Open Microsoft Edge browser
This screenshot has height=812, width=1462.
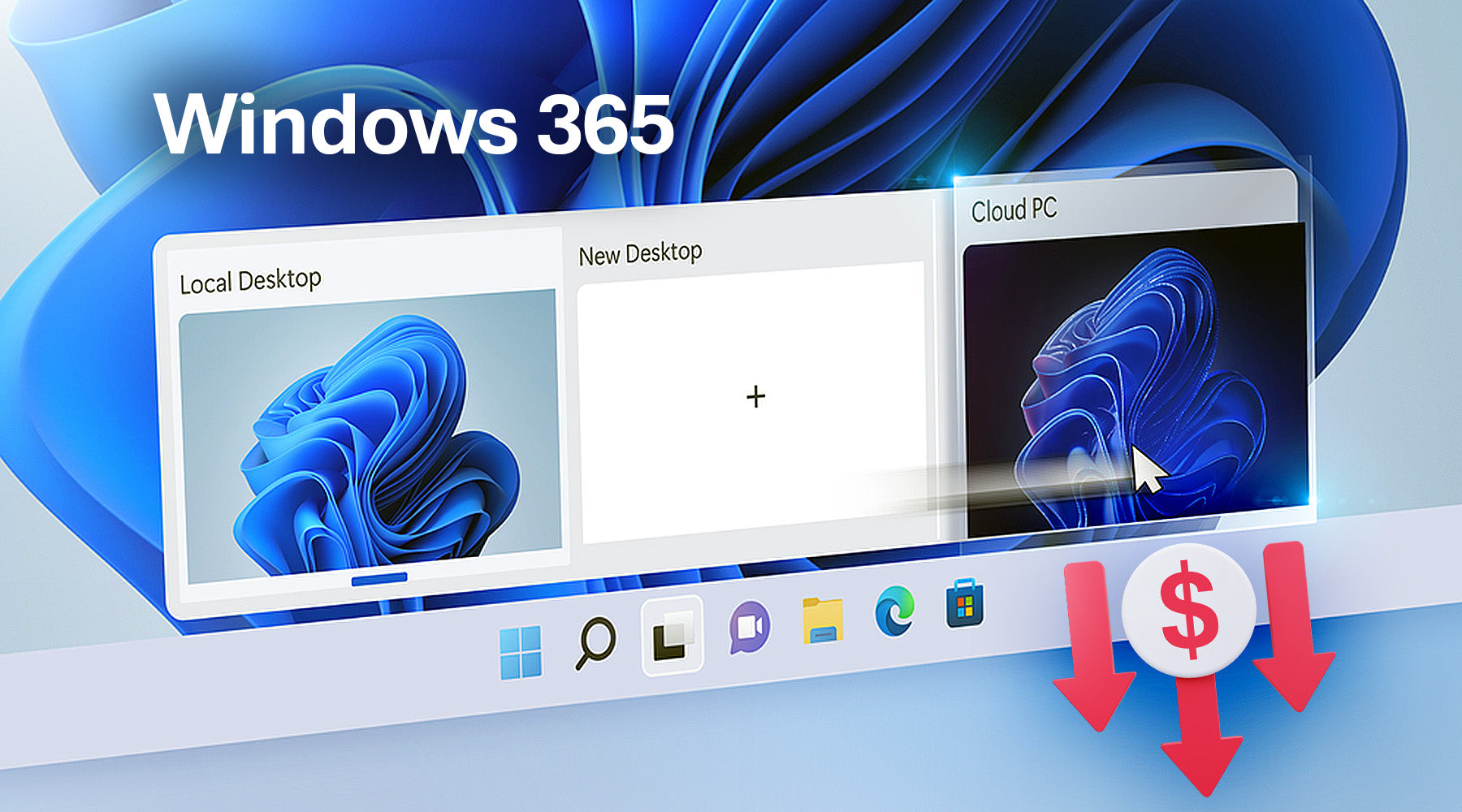(894, 612)
